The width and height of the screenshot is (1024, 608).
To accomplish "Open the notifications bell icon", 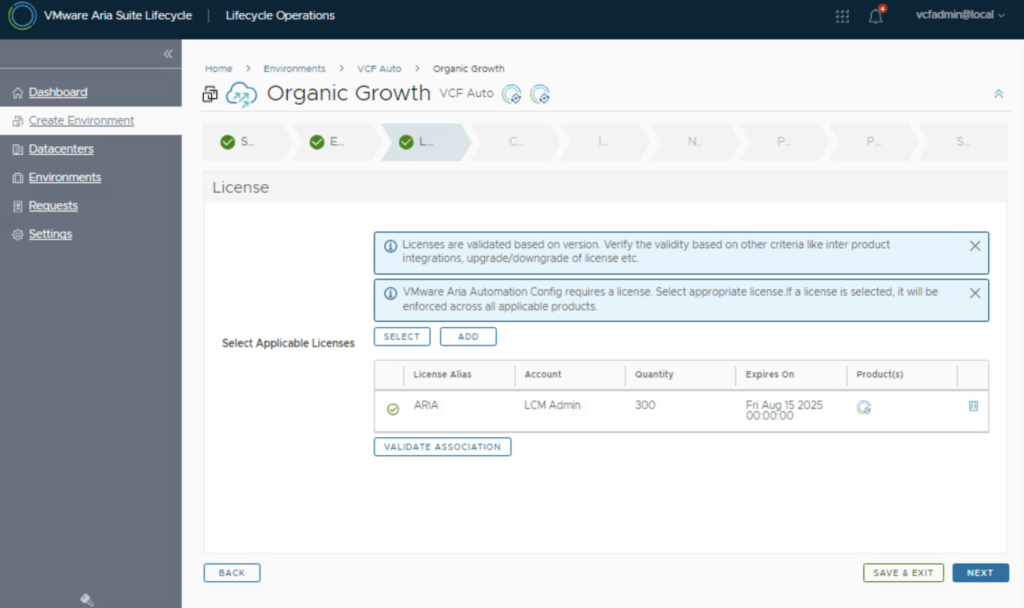I will [876, 16].
